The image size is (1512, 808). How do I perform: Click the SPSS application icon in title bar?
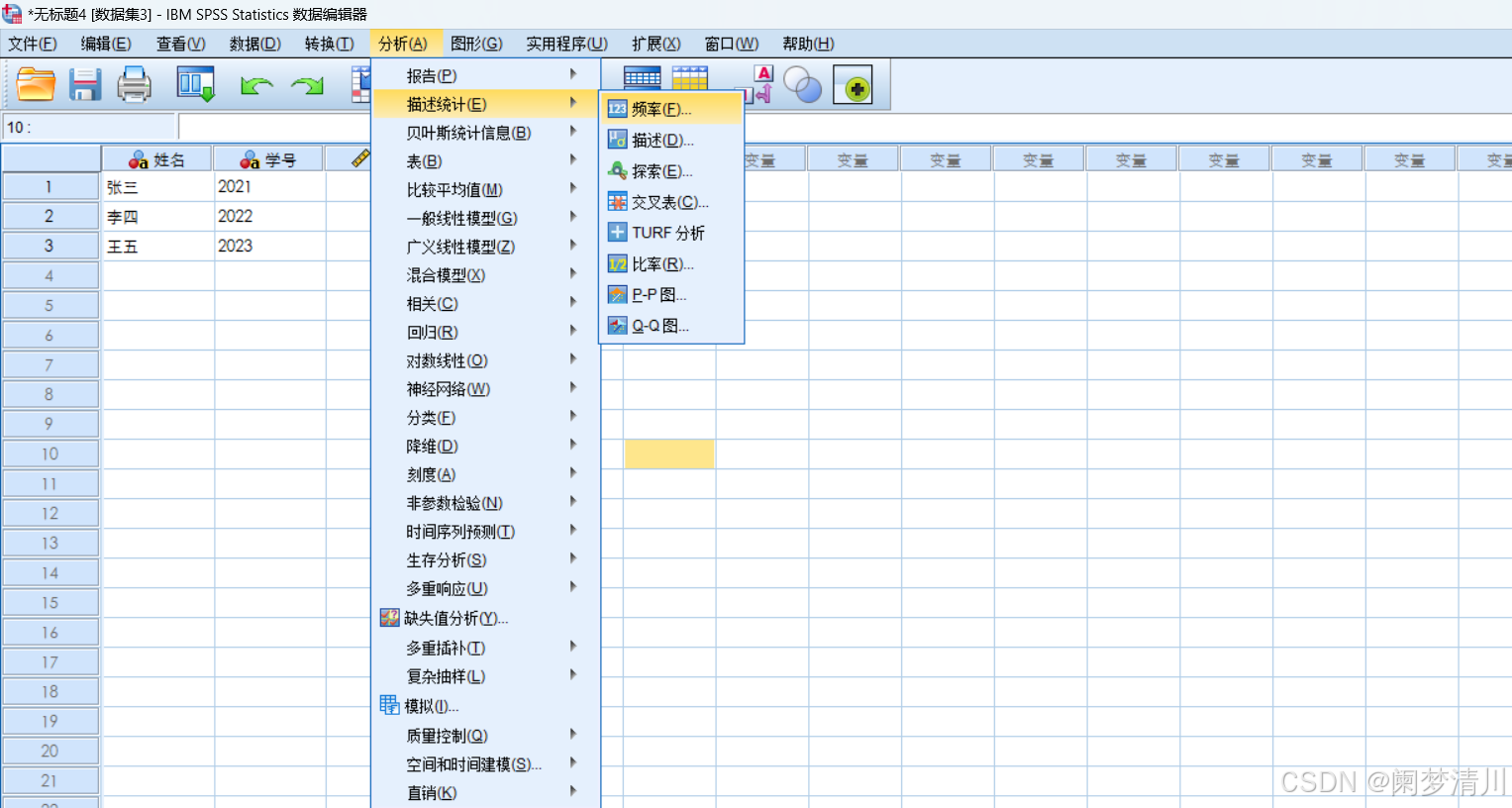[12, 14]
